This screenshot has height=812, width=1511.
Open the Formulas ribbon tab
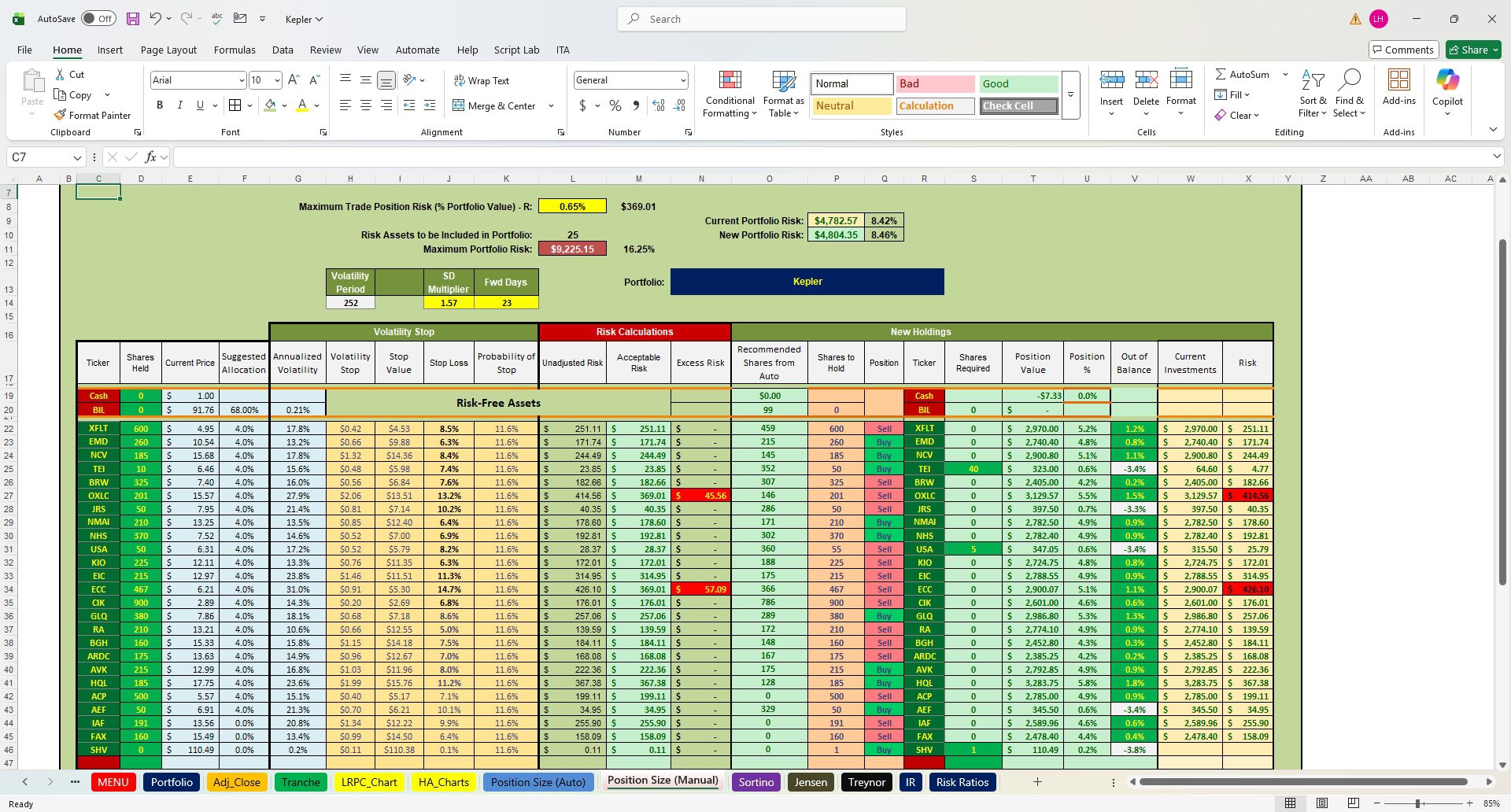(235, 50)
